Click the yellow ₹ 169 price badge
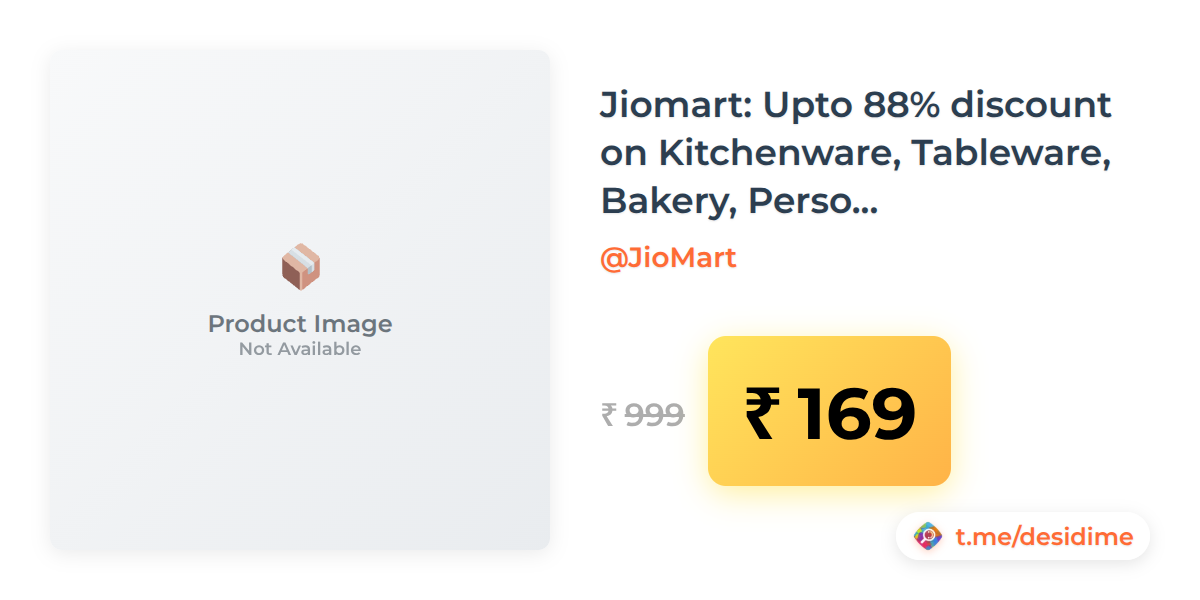 tap(829, 411)
